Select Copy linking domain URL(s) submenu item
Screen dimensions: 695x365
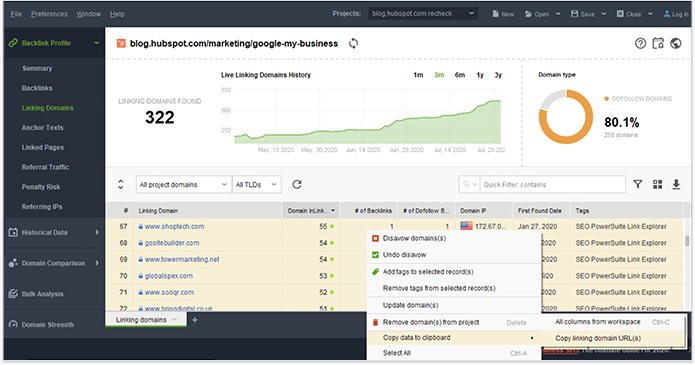pos(612,338)
